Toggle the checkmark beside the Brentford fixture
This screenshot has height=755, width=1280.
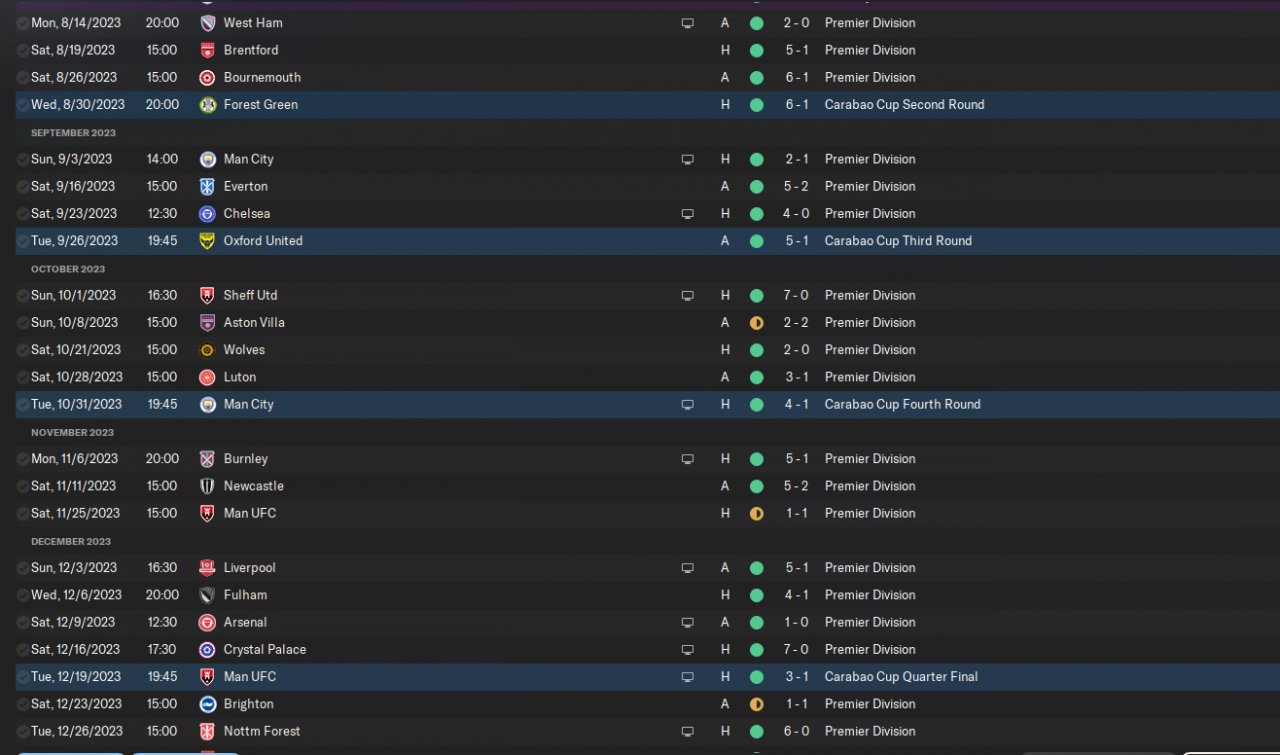[x=23, y=50]
